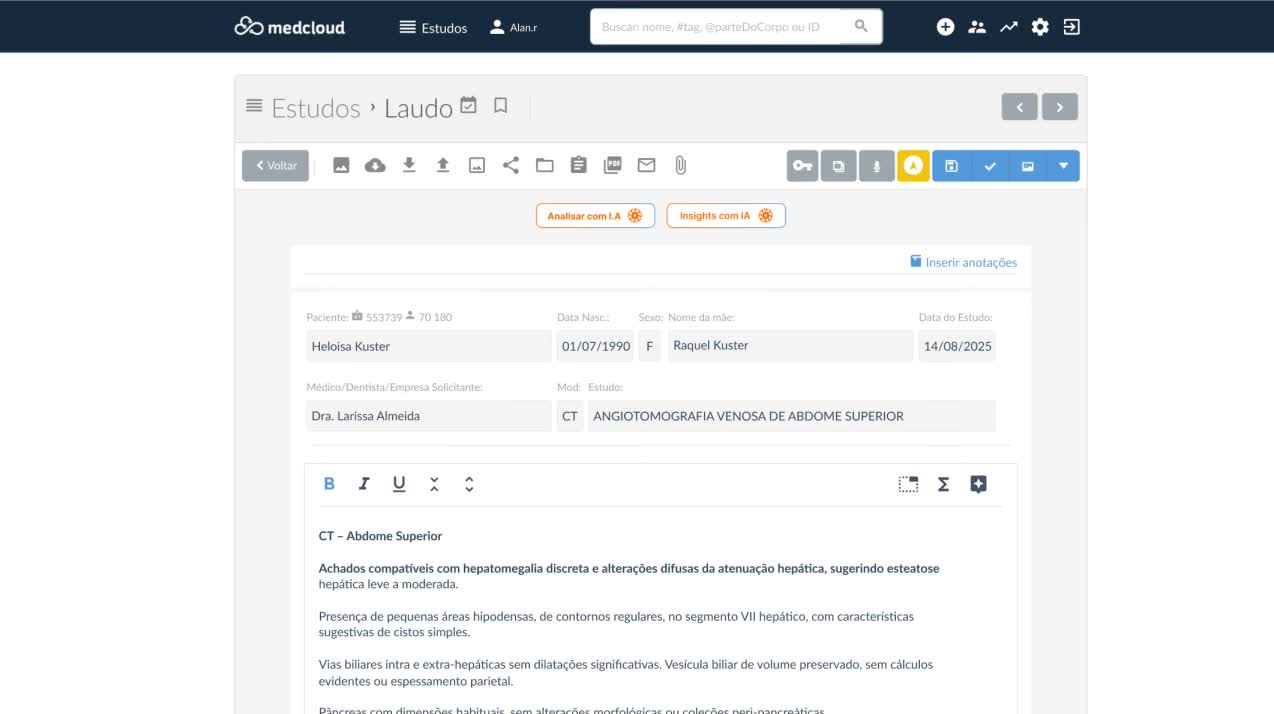Screen dimensions: 1274x714
Task: Click the study date field 14/08/2025
Action: (957, 346)
